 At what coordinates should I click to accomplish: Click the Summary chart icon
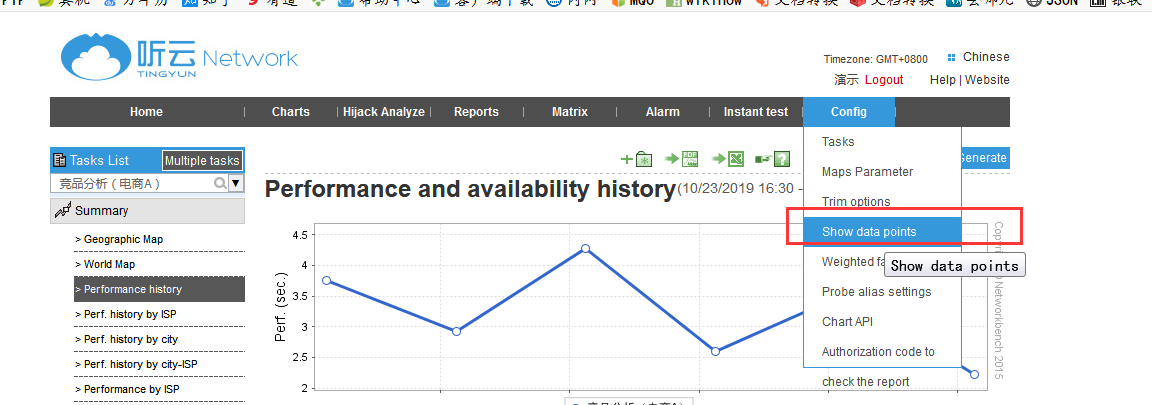pyautogui.click(x=62, y=211)
